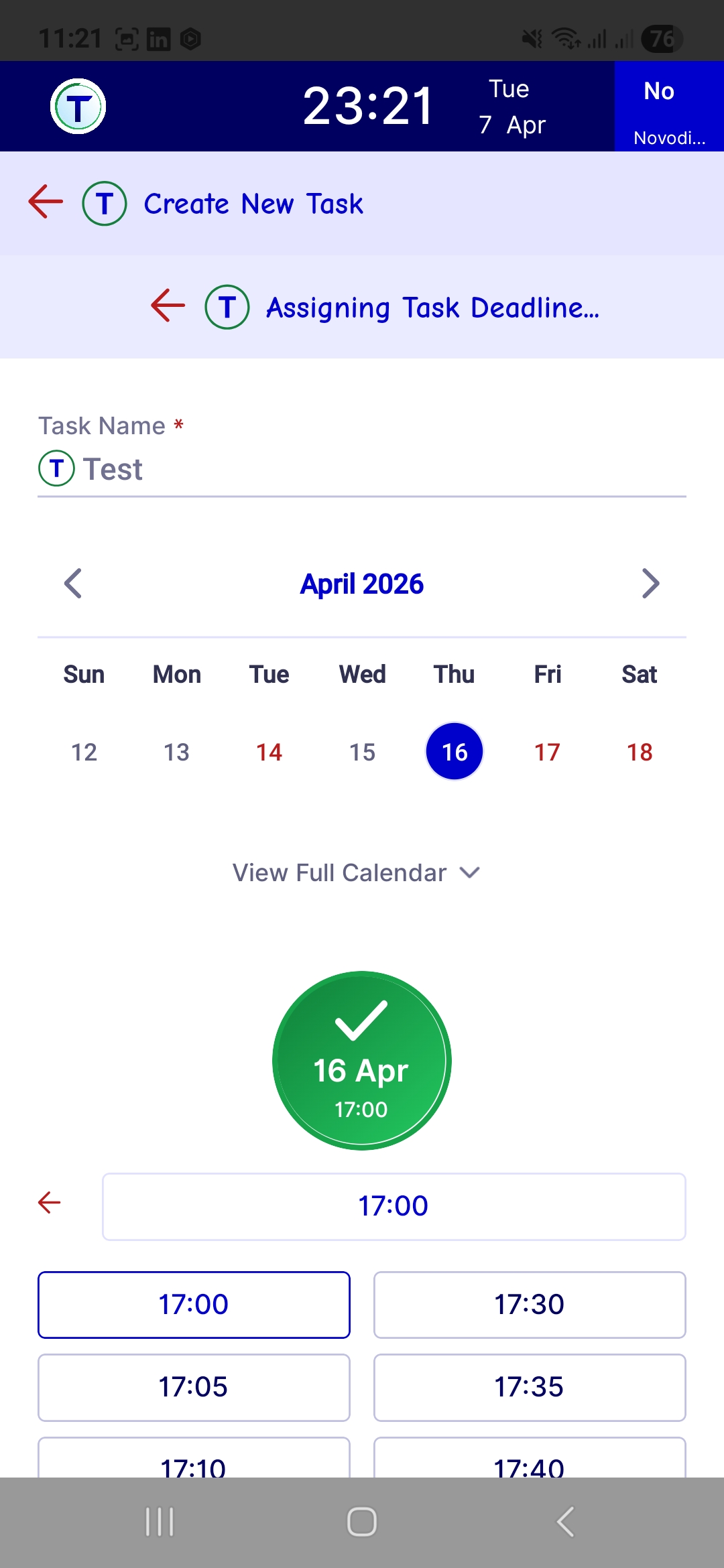
Task: Tap the green 16 Apr confirm checkmark circle
Action: pos(361,1060)
